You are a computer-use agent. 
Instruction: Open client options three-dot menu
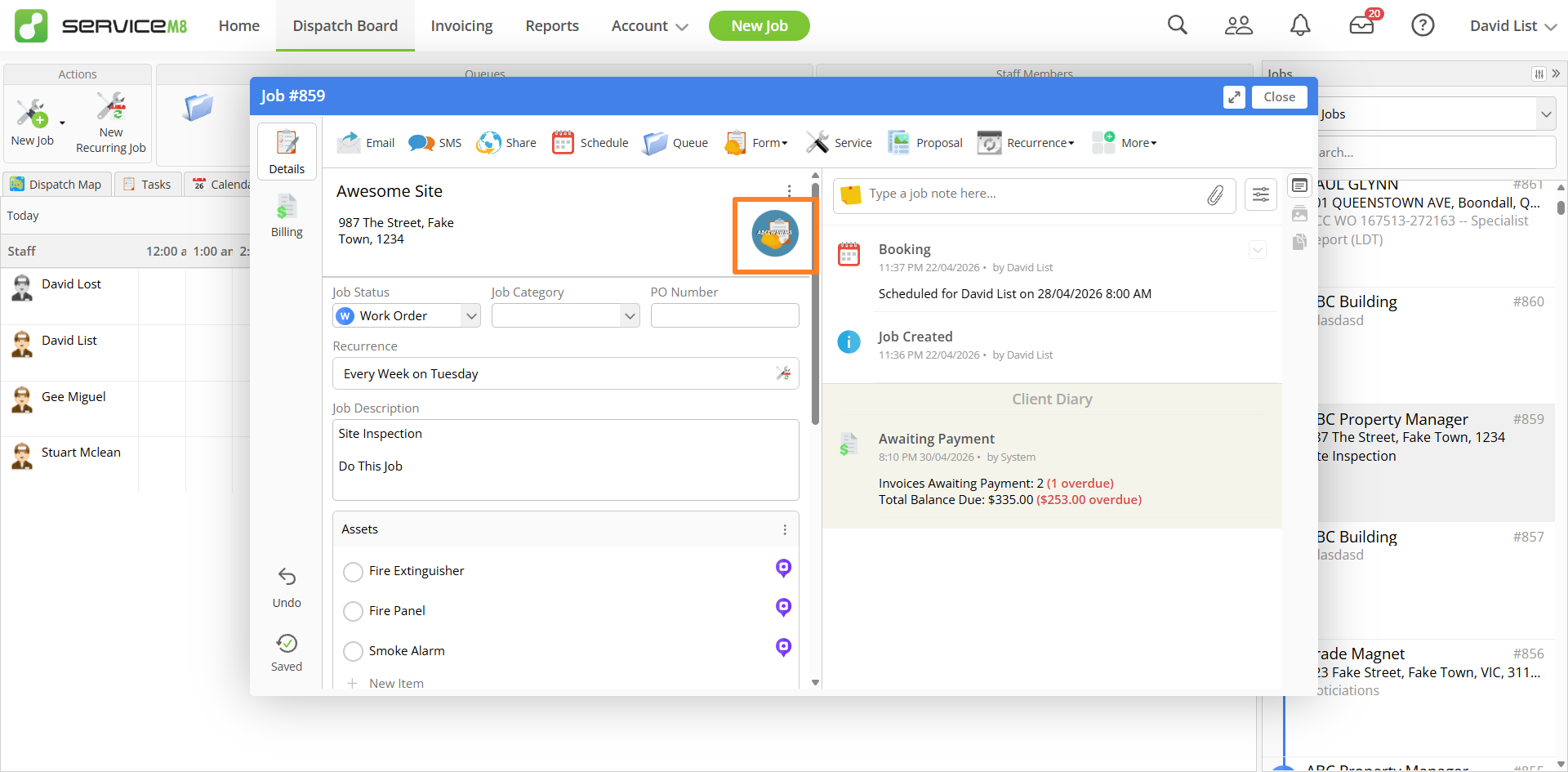tap(789, 190)
